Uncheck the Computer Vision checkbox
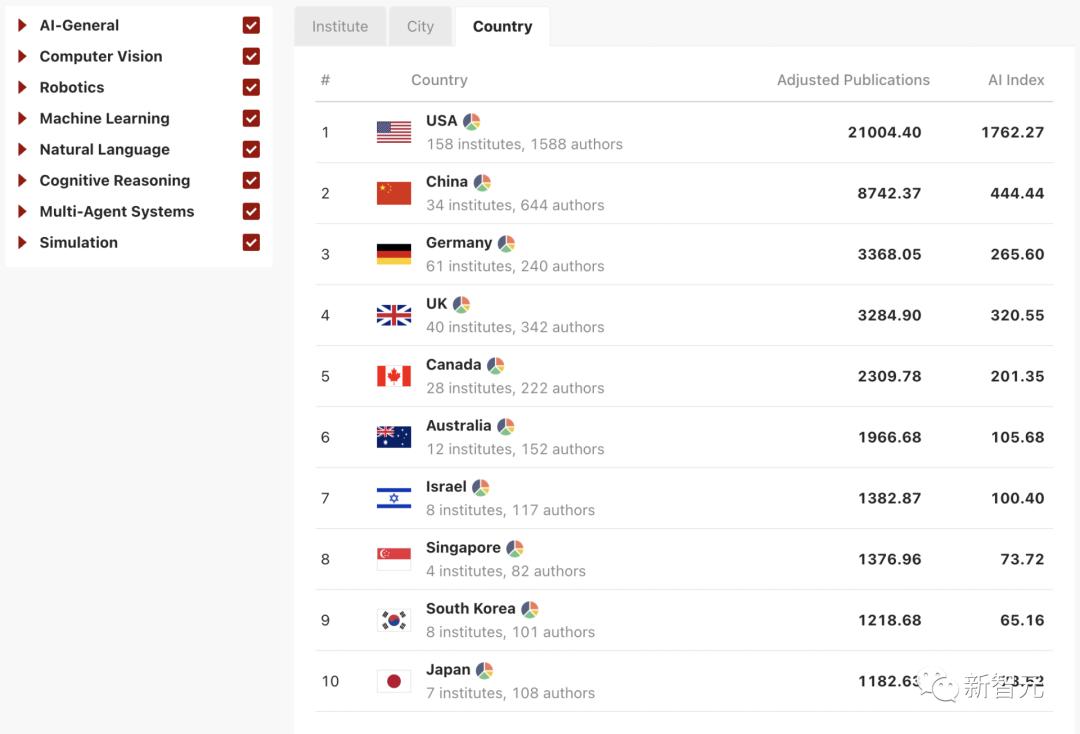Screen dimensions: 1080x734 pos(251,57)
